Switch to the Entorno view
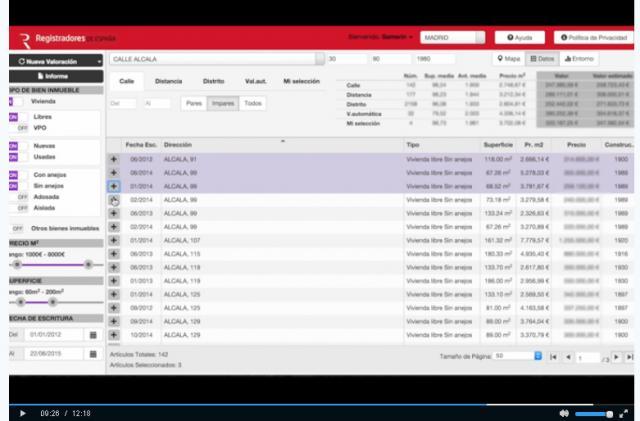 (579, 59)
